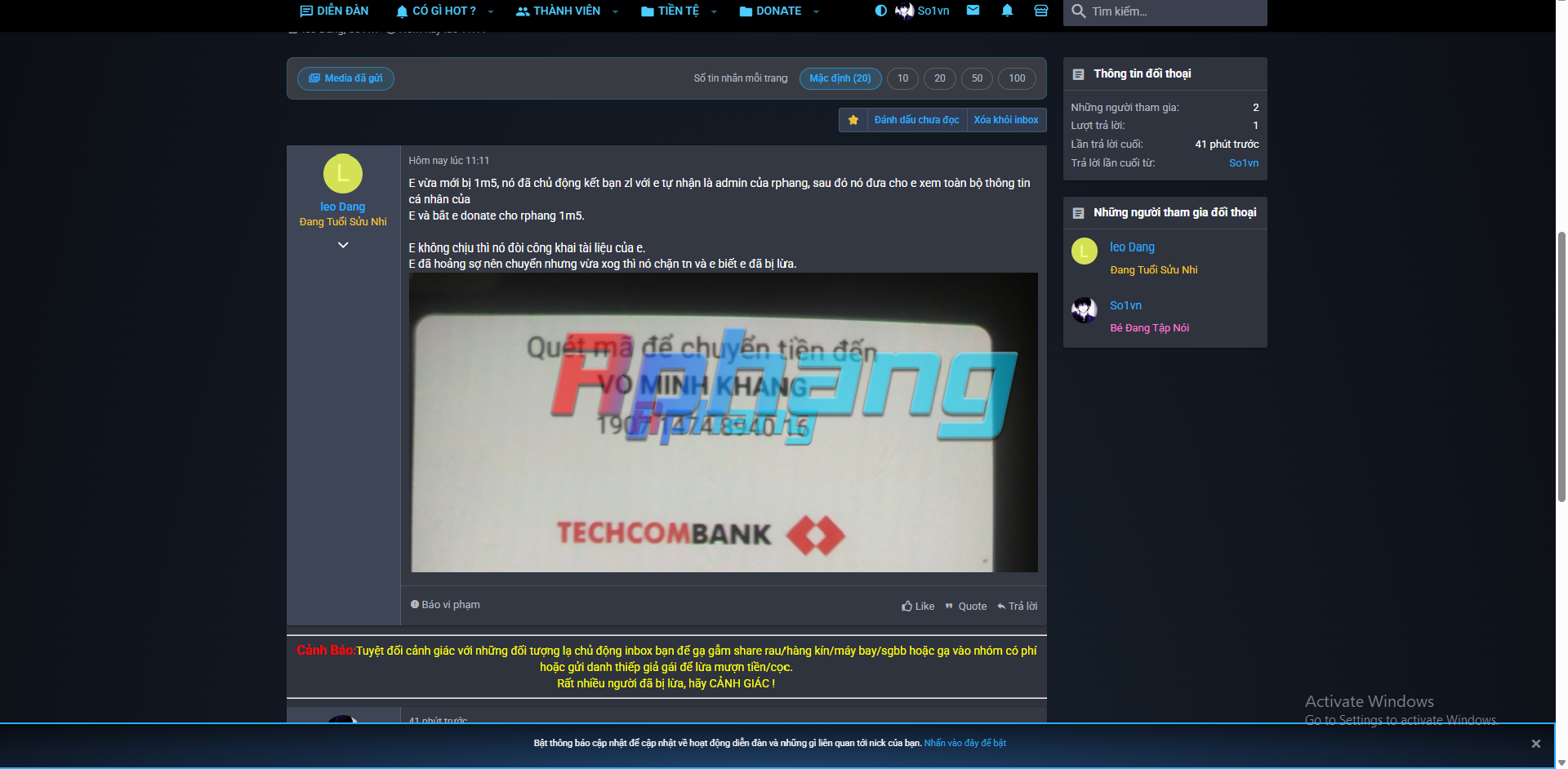1568x769 pixels.
Task: Open the notifications bell icon
Action: [1007, 11]
